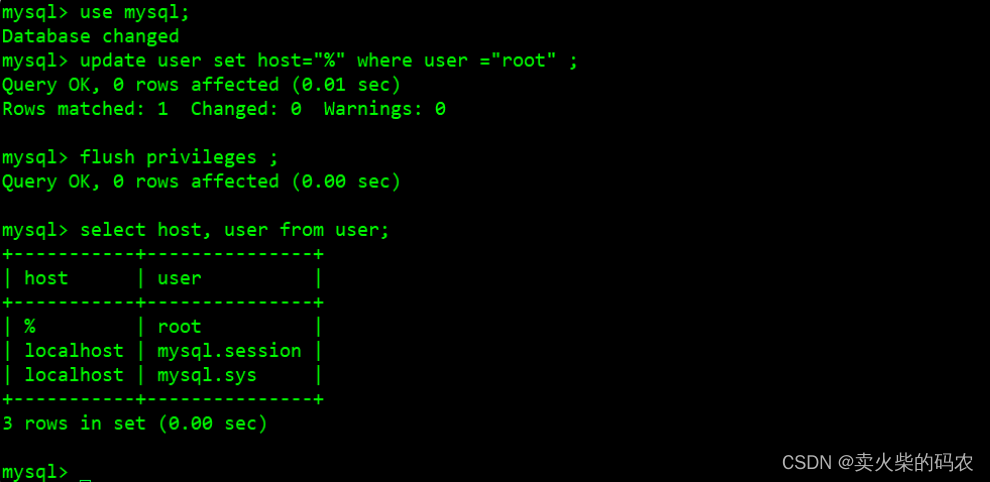990x482 pixels.
Task: Click the 'user' column header
Action: (179, 278)
